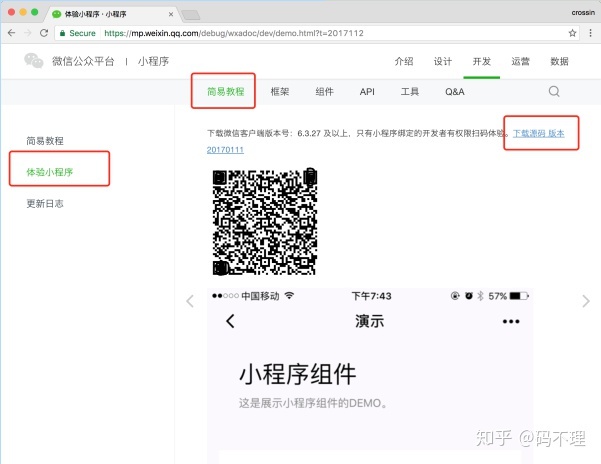Click the search magnifier icon

[554, 92]
